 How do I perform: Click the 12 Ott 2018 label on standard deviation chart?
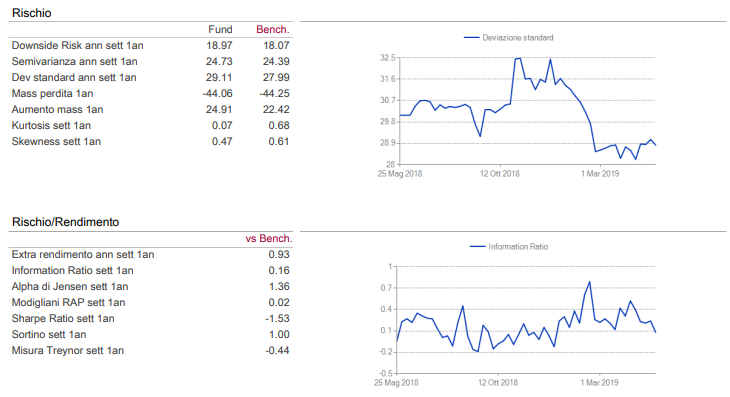tap(500, 174)
